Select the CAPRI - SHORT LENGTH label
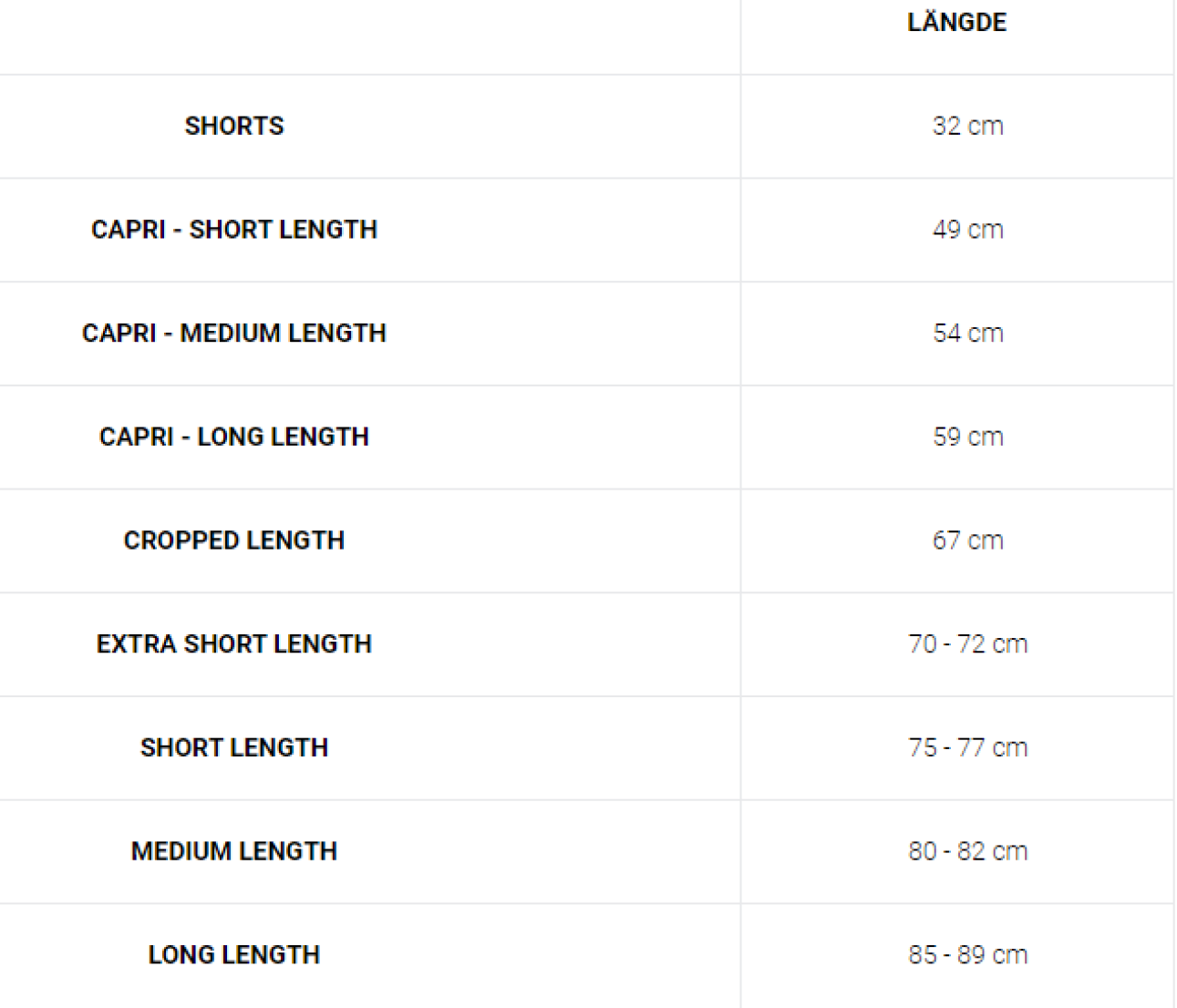 pyautogui.click(x=234, y=230)
